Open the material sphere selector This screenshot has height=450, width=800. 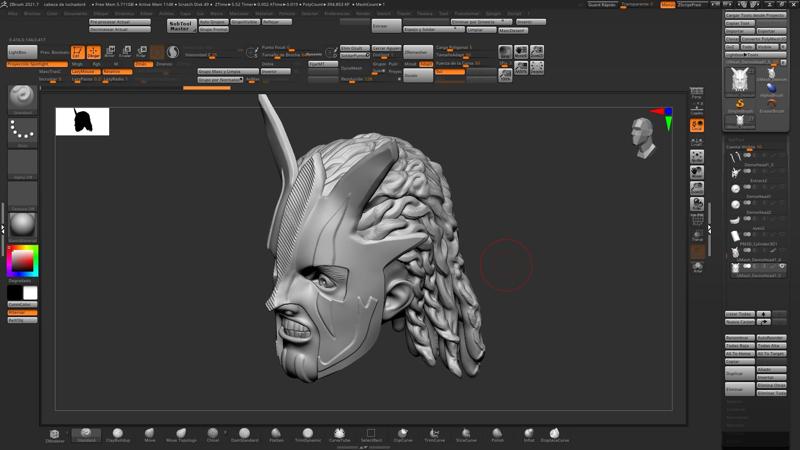point(22,226)
